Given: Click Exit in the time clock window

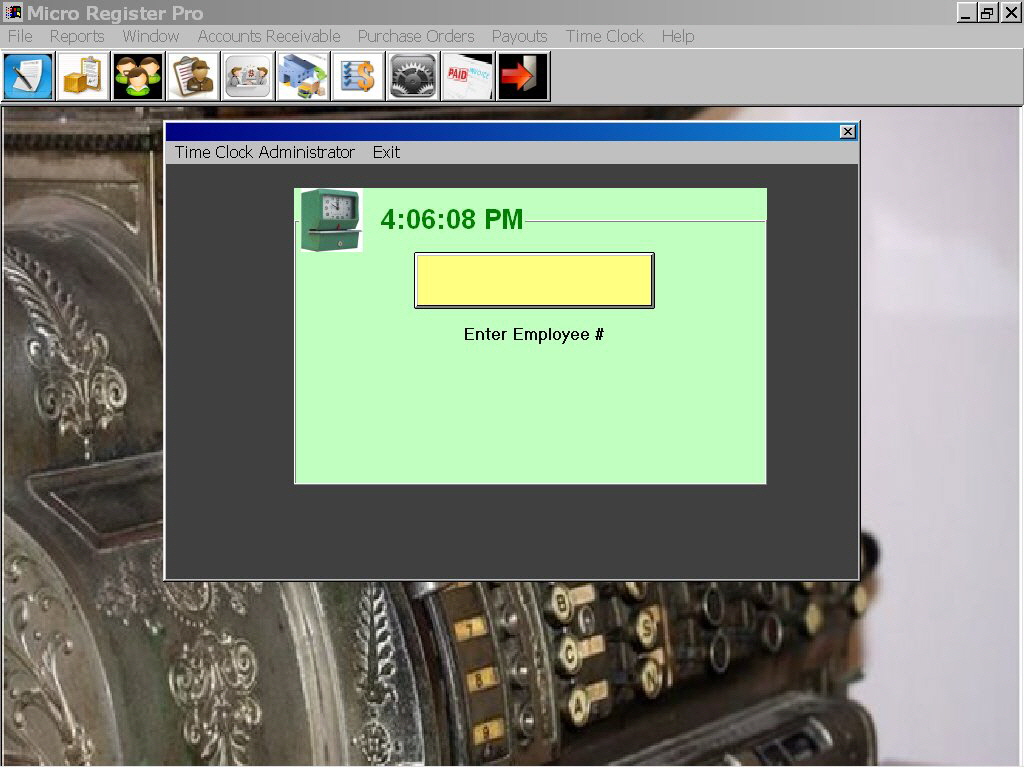Looking at the screenshot, I should (x=387, y=152).
